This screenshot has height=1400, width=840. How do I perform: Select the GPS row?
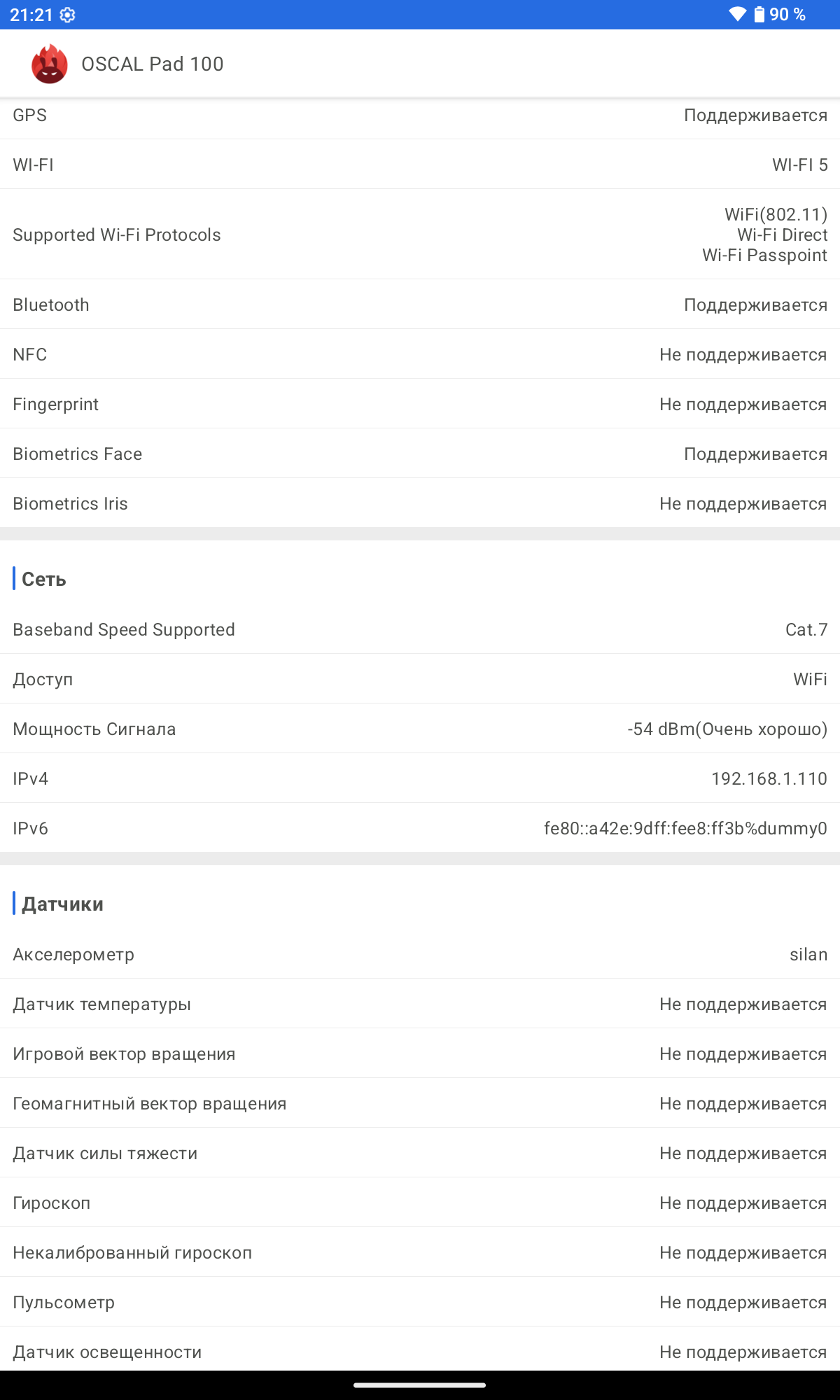coord(420,115)
